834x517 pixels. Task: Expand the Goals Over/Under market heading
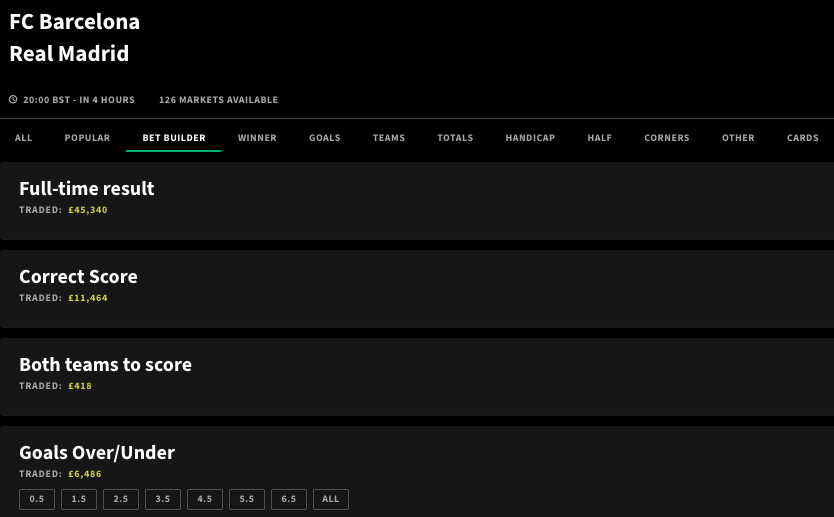(x=97, y=453)
